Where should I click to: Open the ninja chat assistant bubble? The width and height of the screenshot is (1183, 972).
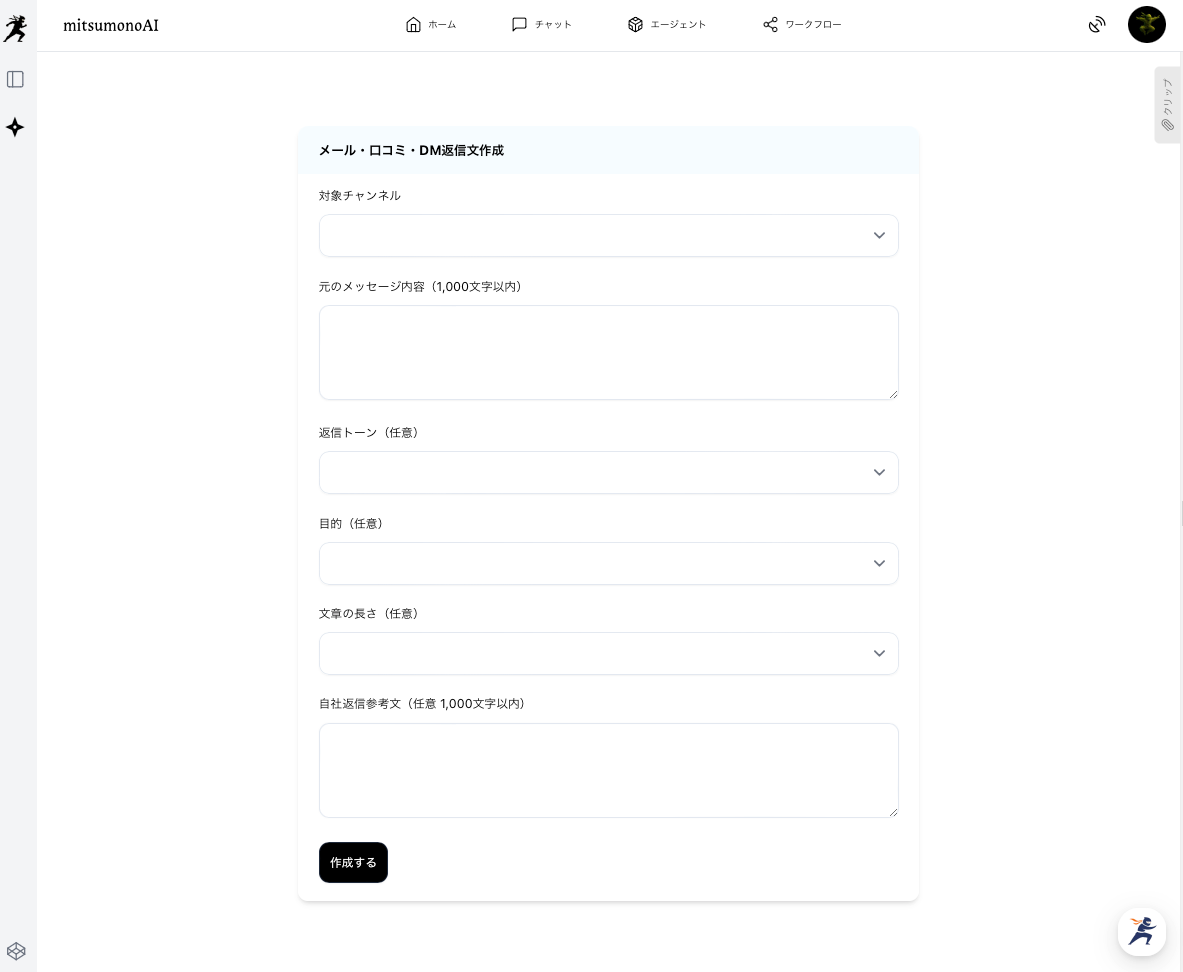pyautogui.click(x=1141, y=931)
